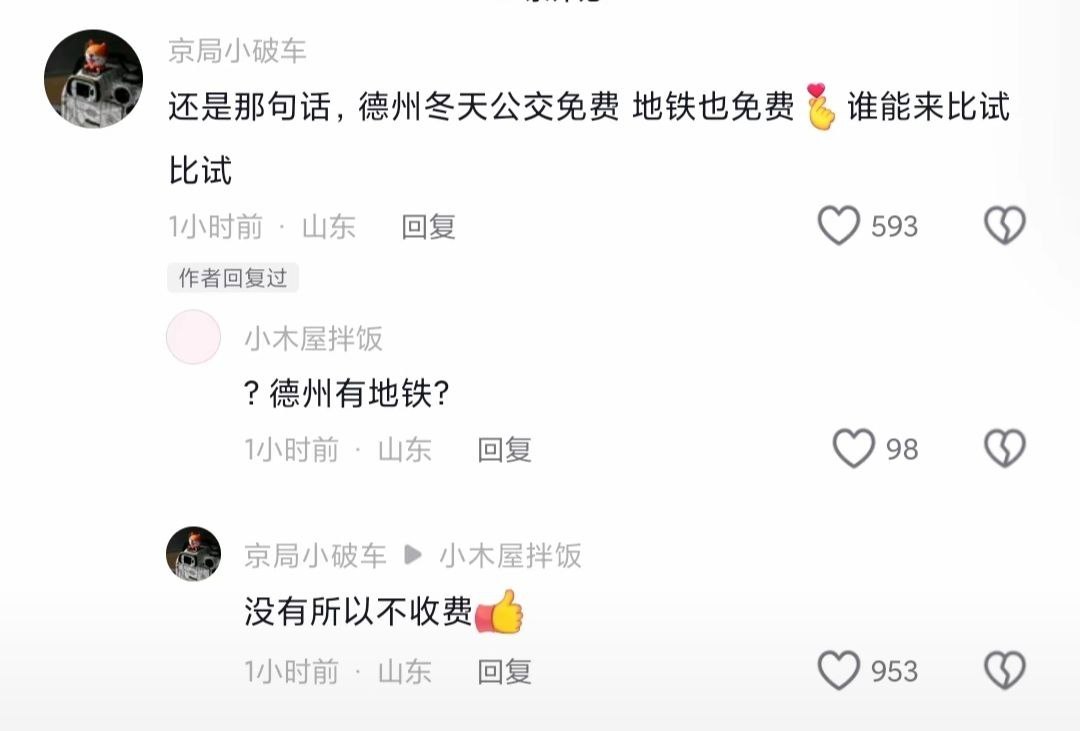Like the '没有所以不收费' reply with 953 likes

(x=839, y=670)
